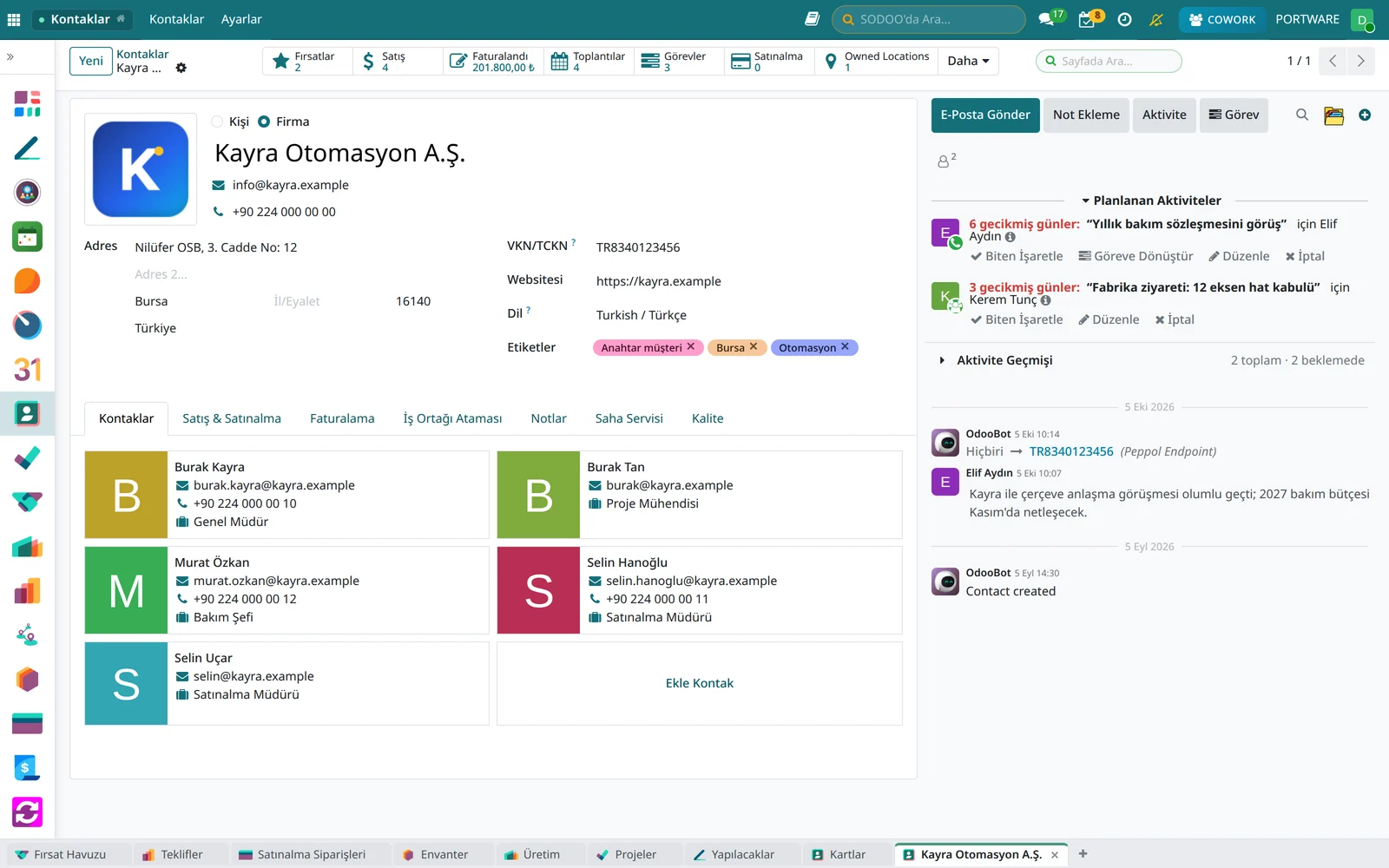Viewport: 1389px width, 868px height.
Task: Open the Saha Servisi tab
Action: click(629, 418)
